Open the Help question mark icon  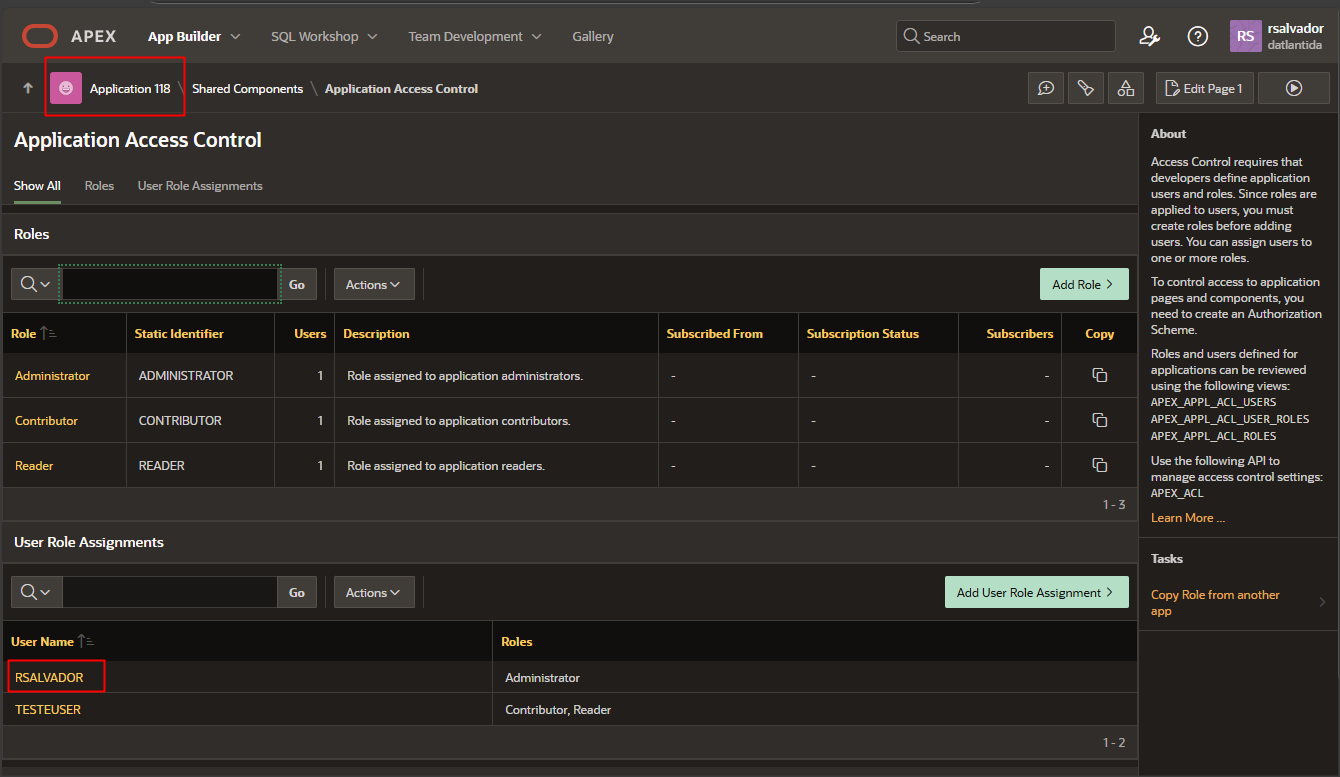1197,37
